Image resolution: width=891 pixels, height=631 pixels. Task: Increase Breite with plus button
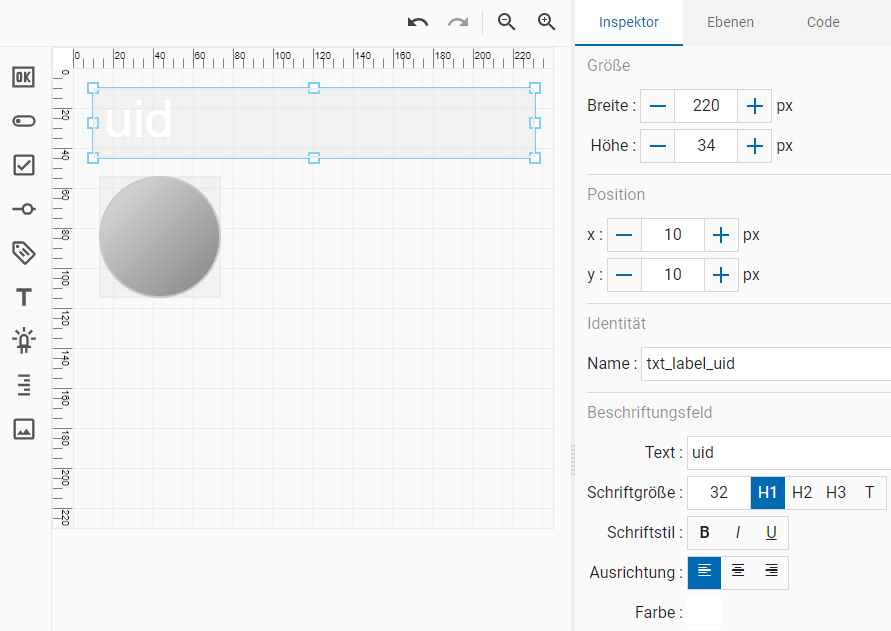pos(755,106)
